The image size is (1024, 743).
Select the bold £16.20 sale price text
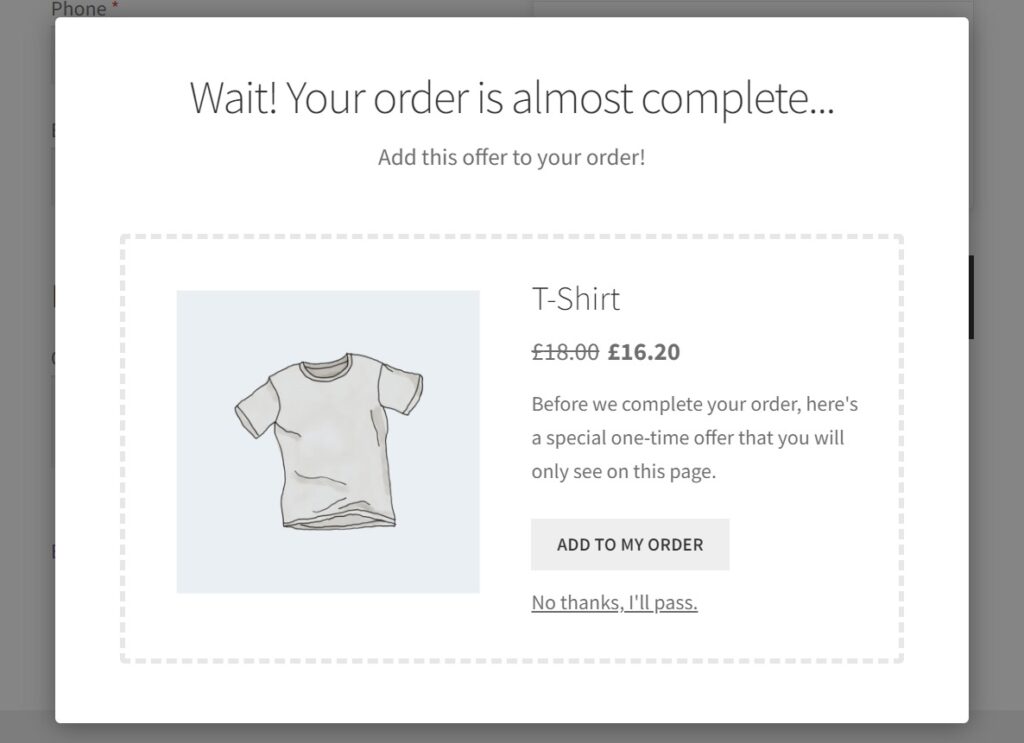[x=643, y=352]
